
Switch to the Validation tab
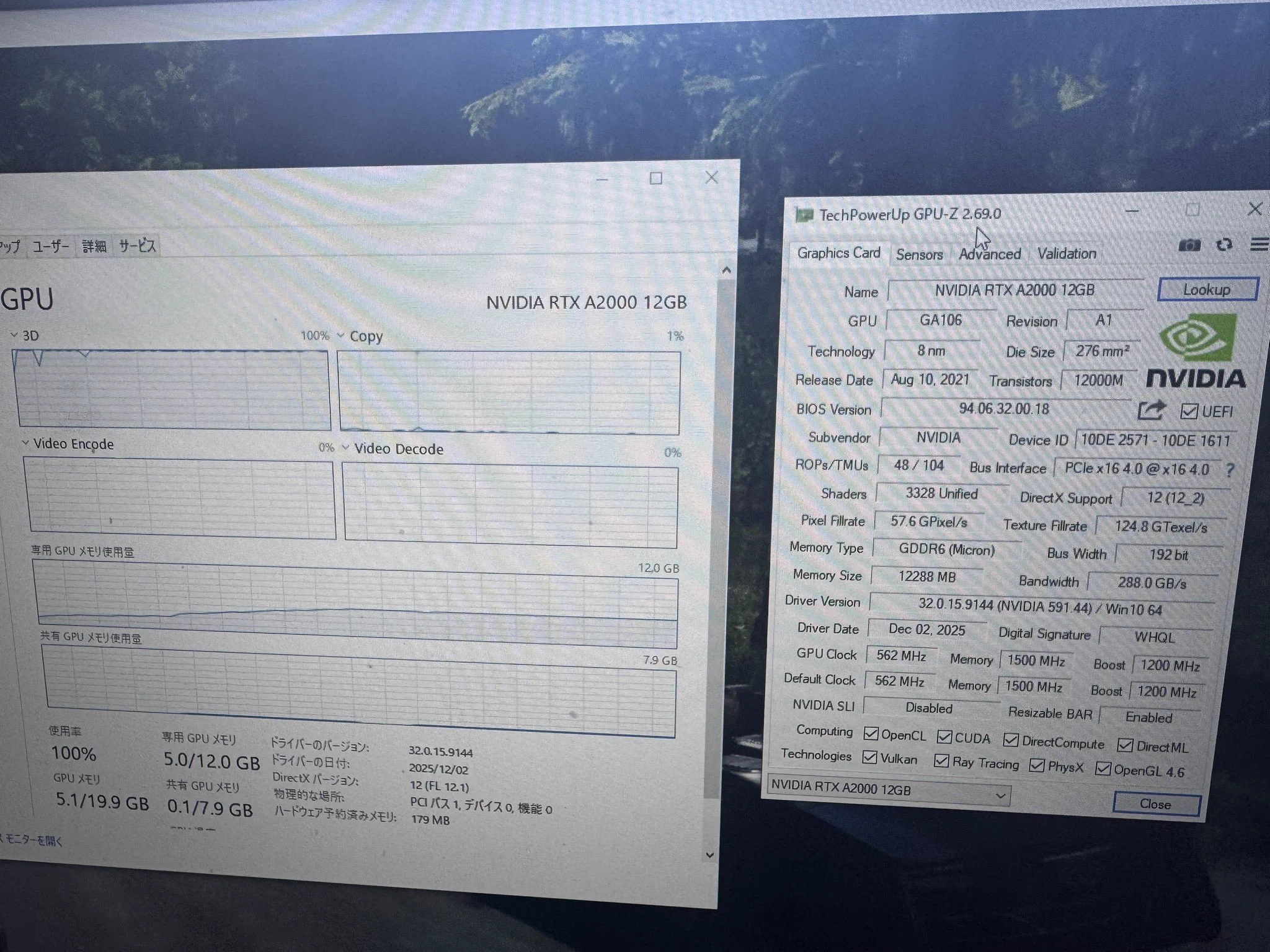tap(1067, 253)
